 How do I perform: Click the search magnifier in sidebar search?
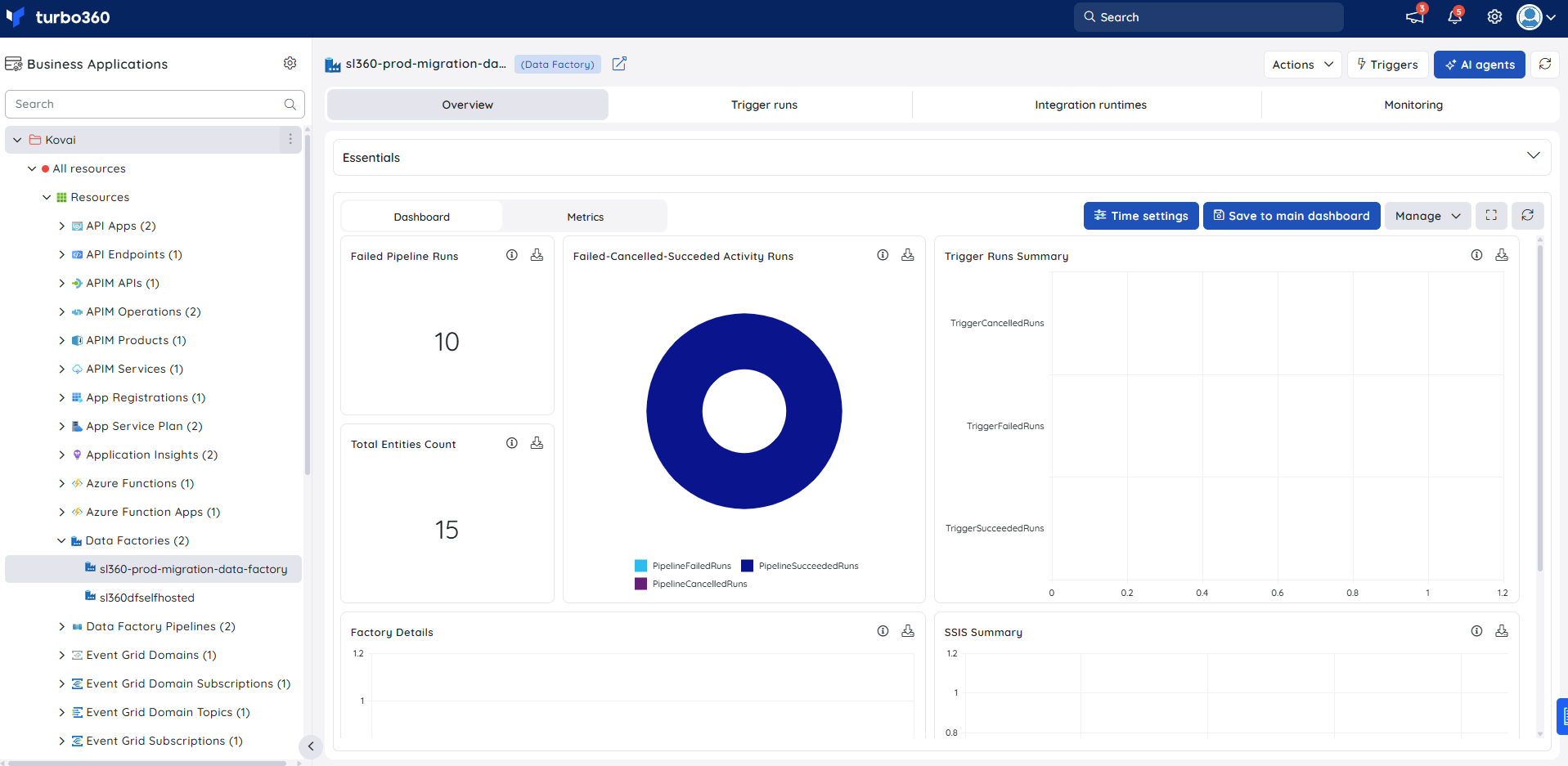tap(290, 104)
